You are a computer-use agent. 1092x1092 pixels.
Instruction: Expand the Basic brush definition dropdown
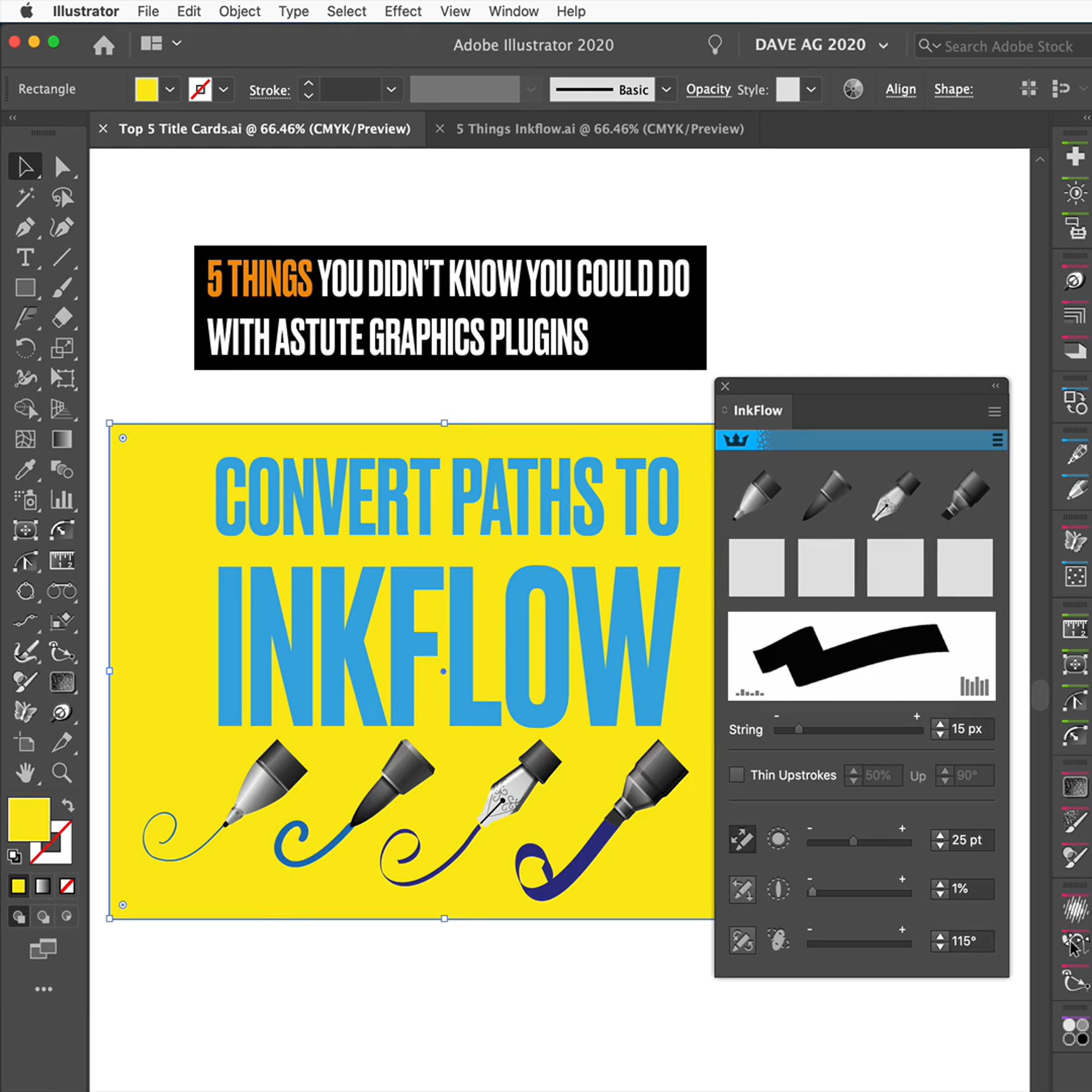point(667,89)
